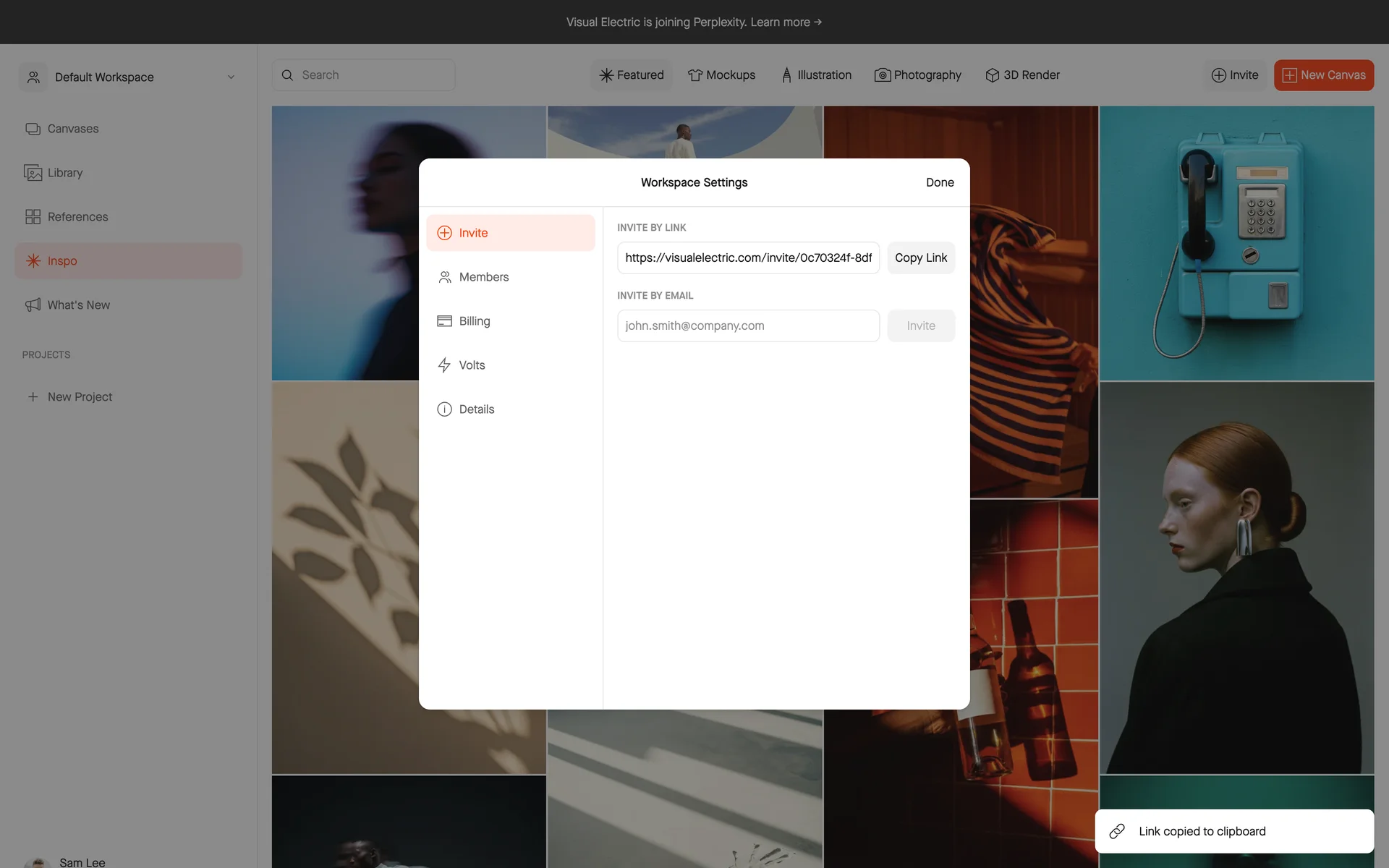Choose the Illustration category tab
Screen dimensions: 1389x868
[x=816, y=75]
